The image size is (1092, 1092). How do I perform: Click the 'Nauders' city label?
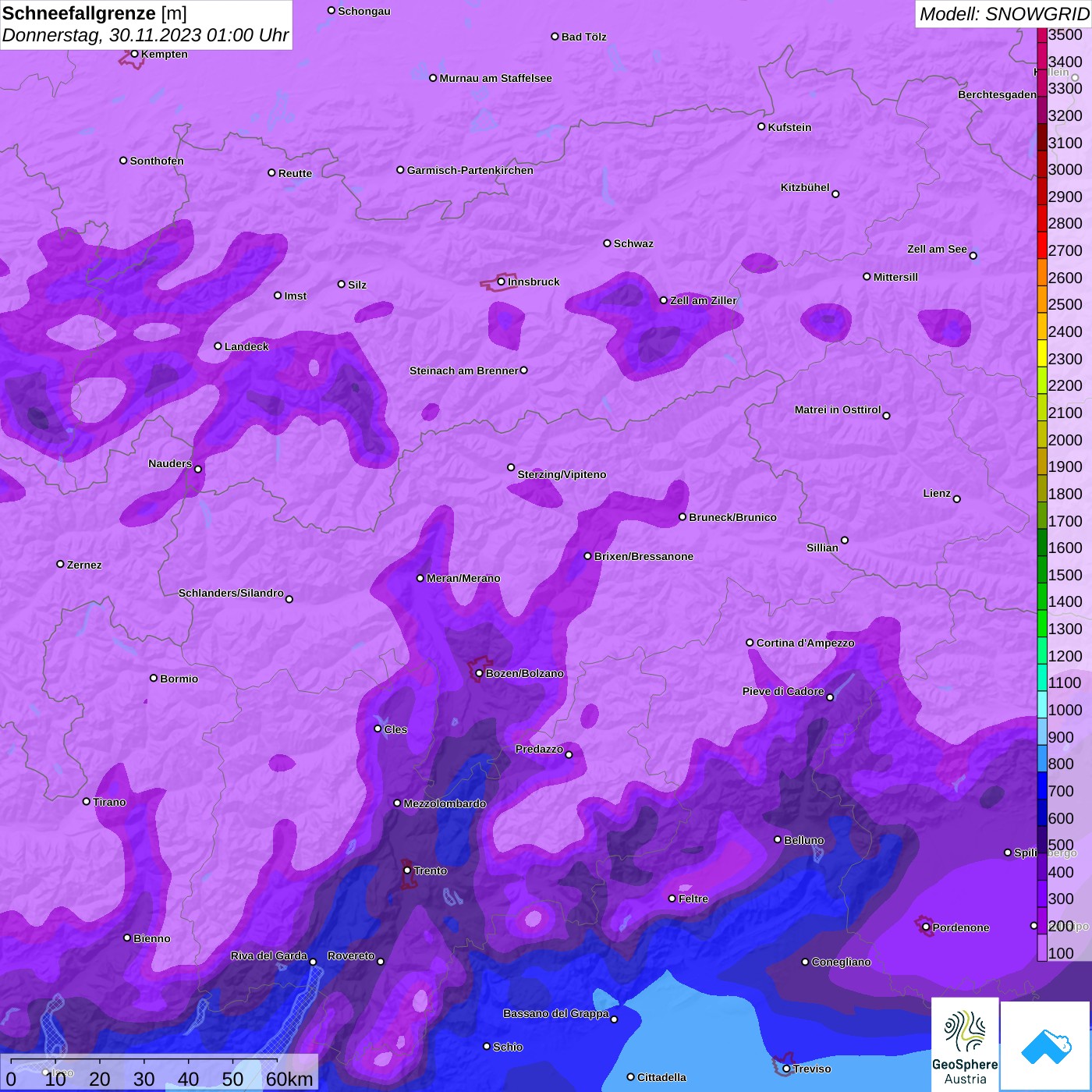click(170, 464)
